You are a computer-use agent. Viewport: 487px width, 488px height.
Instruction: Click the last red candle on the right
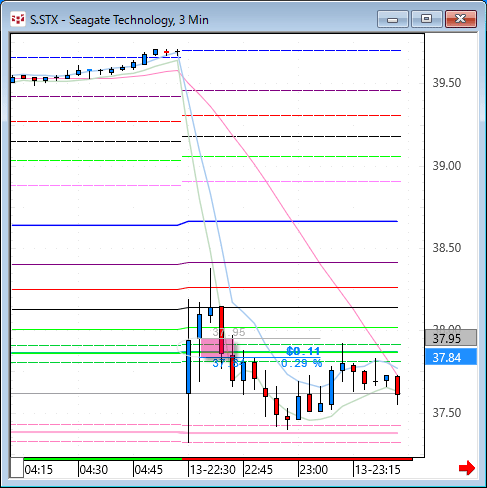[x=397, y=385]
